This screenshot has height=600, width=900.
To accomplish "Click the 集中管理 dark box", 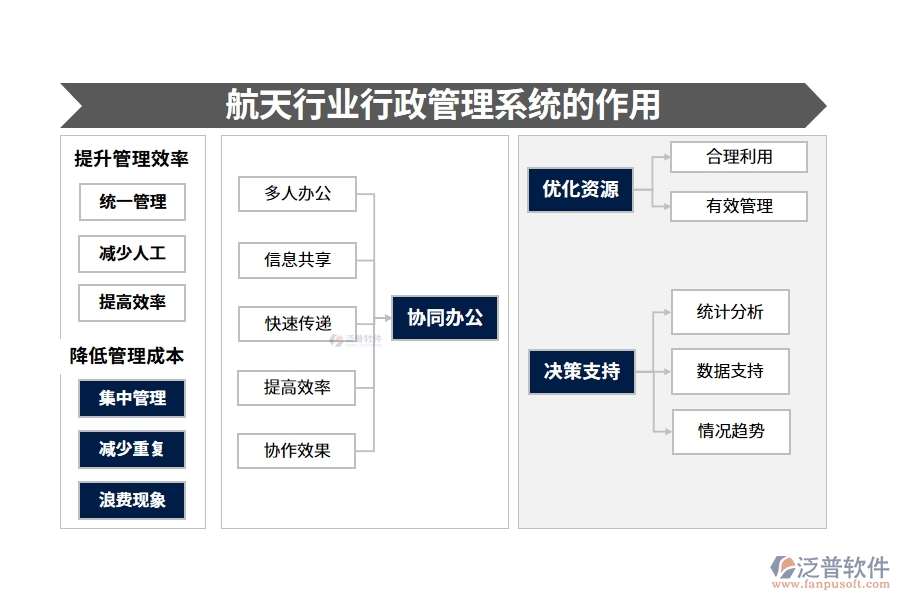I will tap(132, 399).
